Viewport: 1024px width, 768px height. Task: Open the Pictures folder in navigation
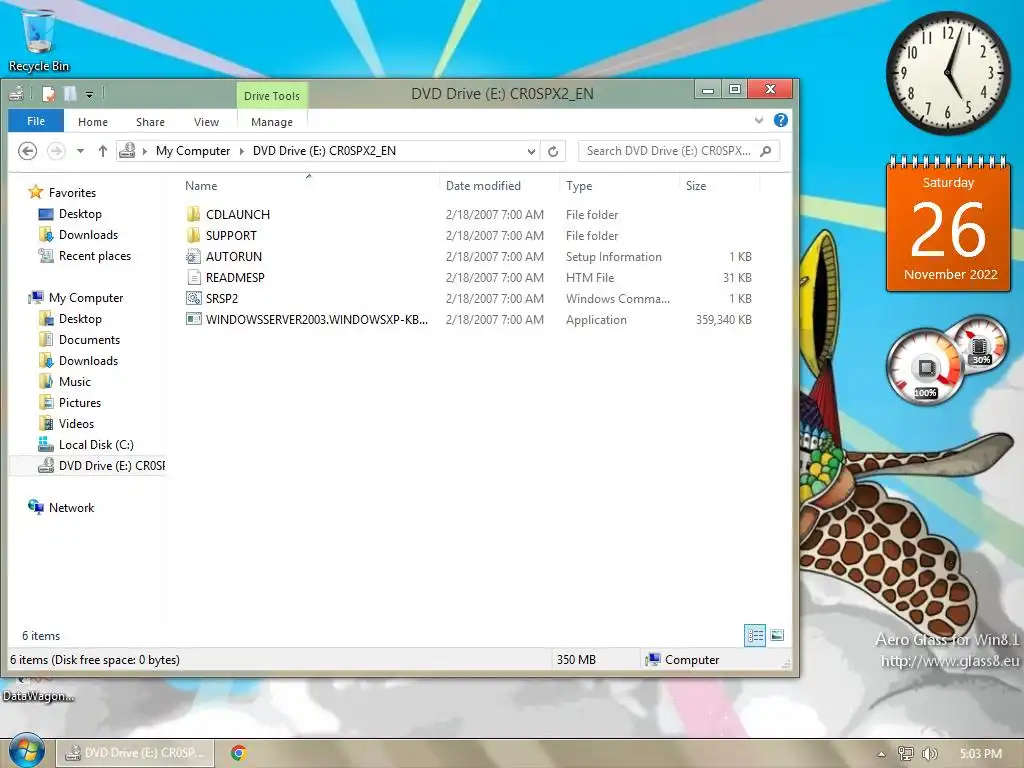(80, 402)
